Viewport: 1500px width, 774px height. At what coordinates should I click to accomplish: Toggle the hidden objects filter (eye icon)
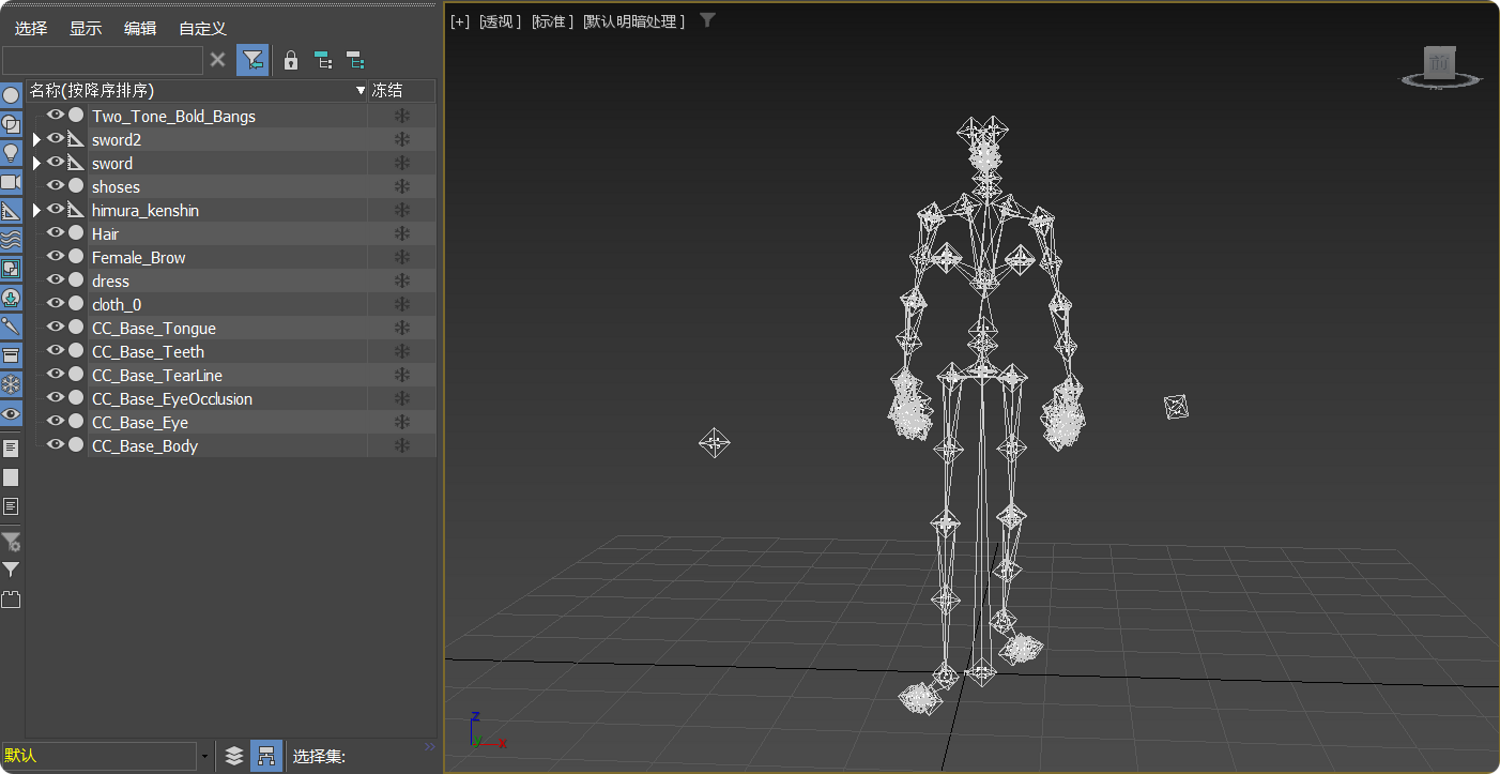pos(11,413)
